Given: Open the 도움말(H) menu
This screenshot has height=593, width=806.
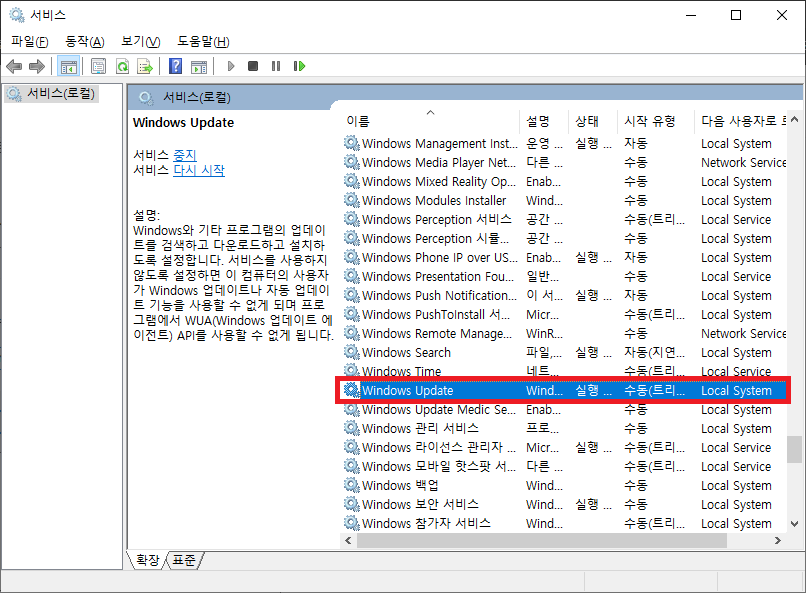Looking at the screenshot, I should 203,42.
